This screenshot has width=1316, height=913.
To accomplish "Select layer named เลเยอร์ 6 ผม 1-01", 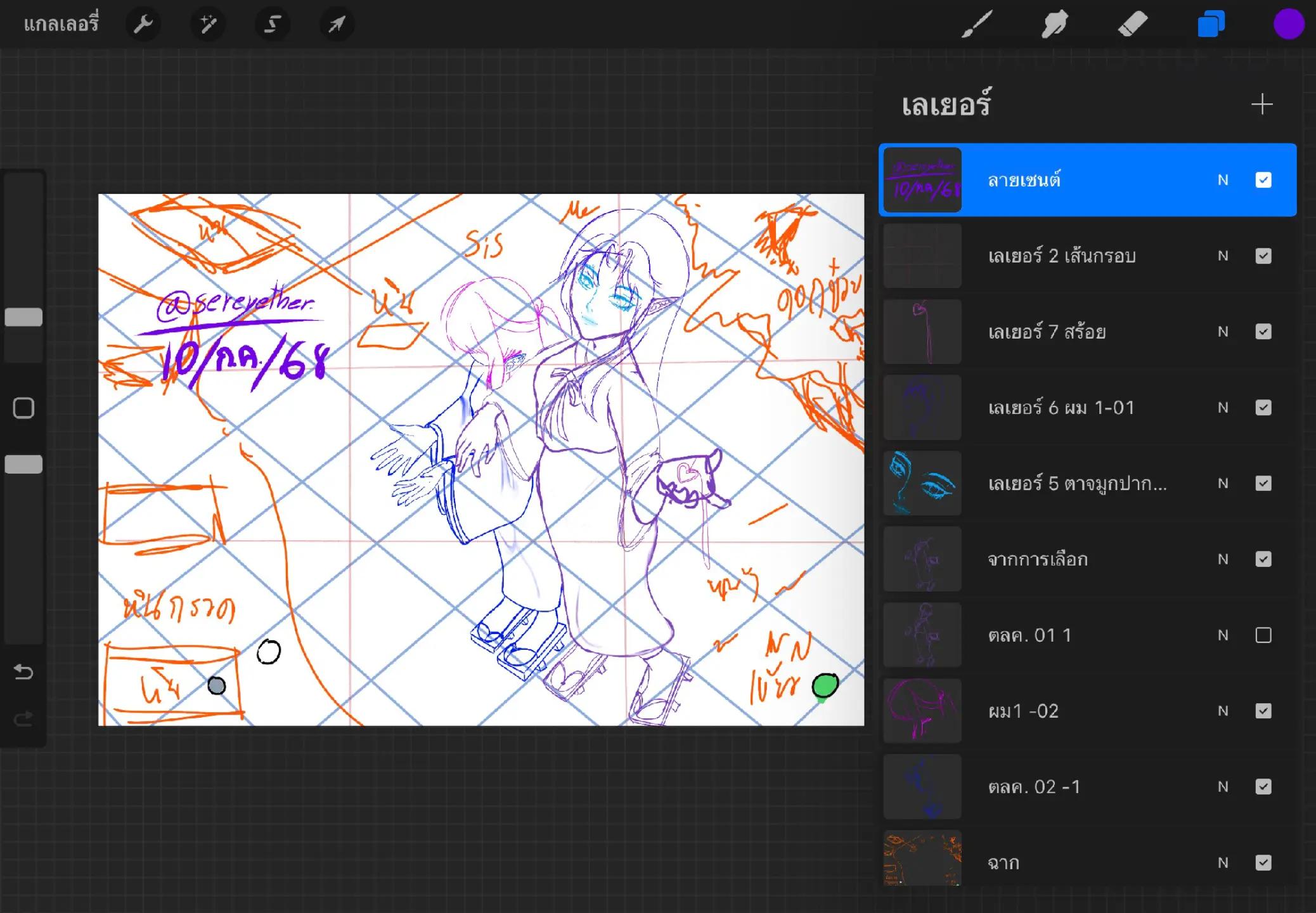I will click(x=1061, y=408).
